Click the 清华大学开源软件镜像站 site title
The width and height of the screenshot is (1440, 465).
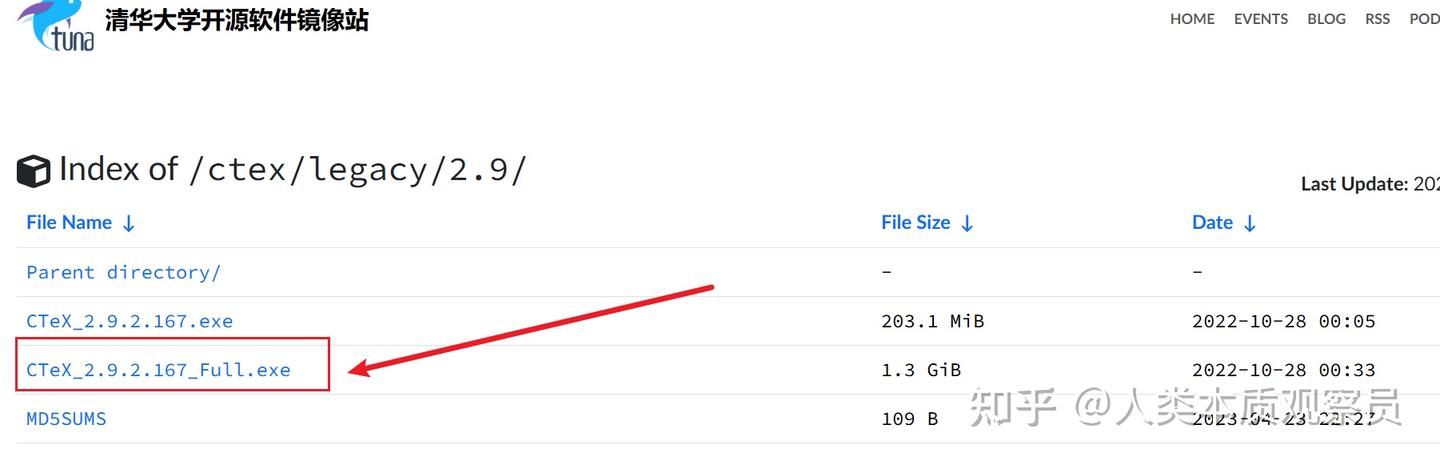[236, 19]
